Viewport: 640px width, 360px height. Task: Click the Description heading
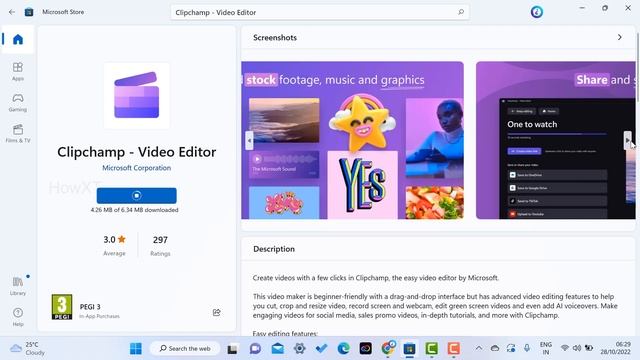274,249
